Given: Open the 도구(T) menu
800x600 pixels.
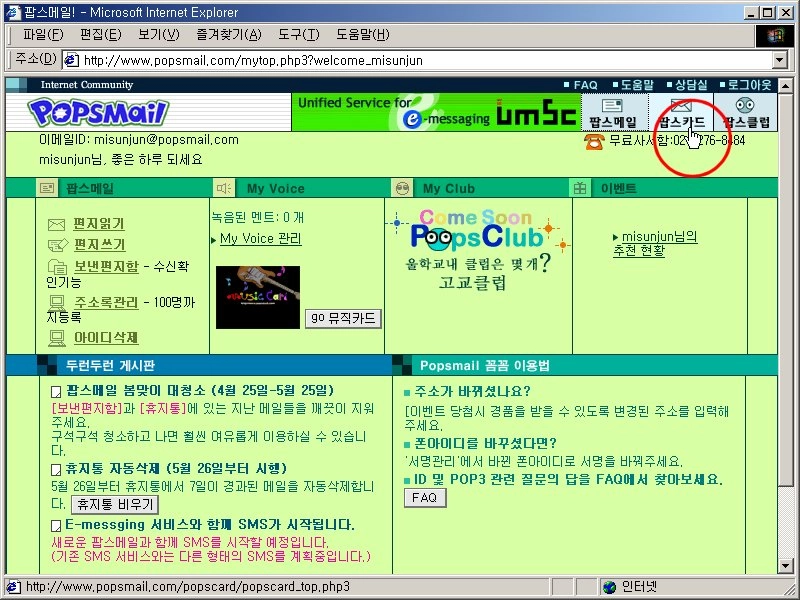Looking at the screenshot, I should (298, 35).
